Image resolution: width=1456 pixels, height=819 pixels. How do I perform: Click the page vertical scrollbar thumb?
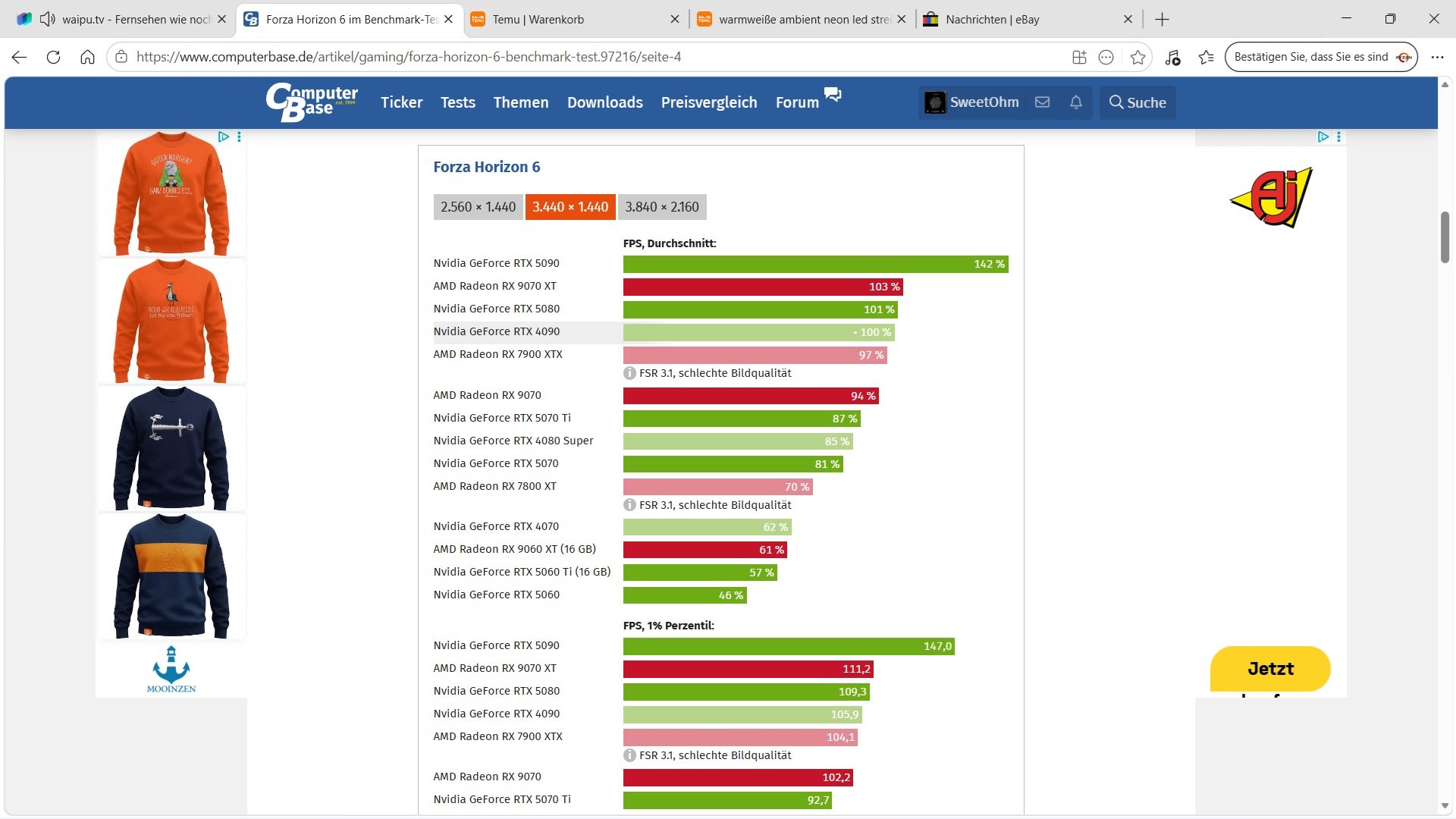(1445, 237)
